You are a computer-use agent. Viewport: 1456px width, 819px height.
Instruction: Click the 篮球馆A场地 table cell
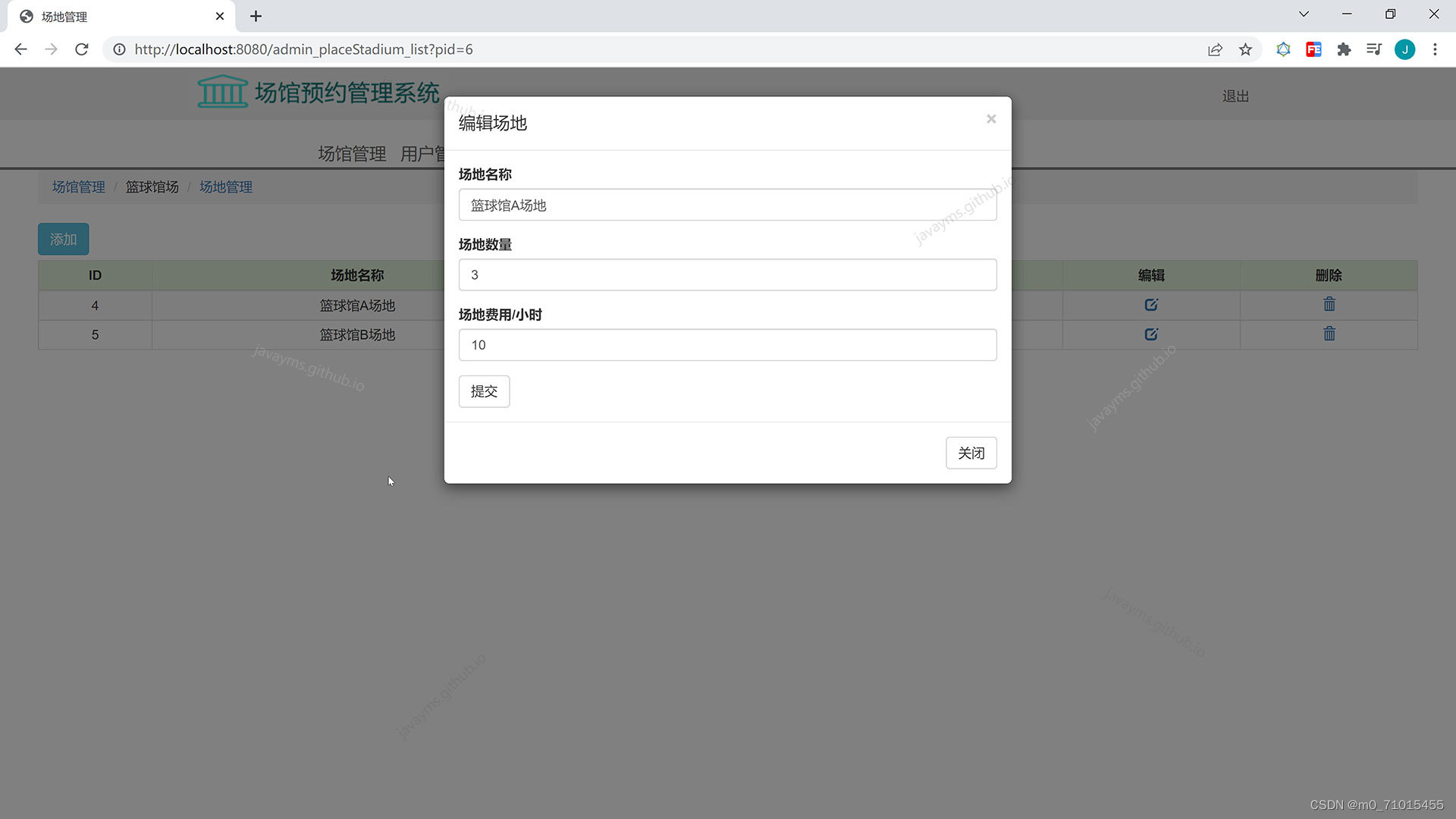click(x=357, y=306)
